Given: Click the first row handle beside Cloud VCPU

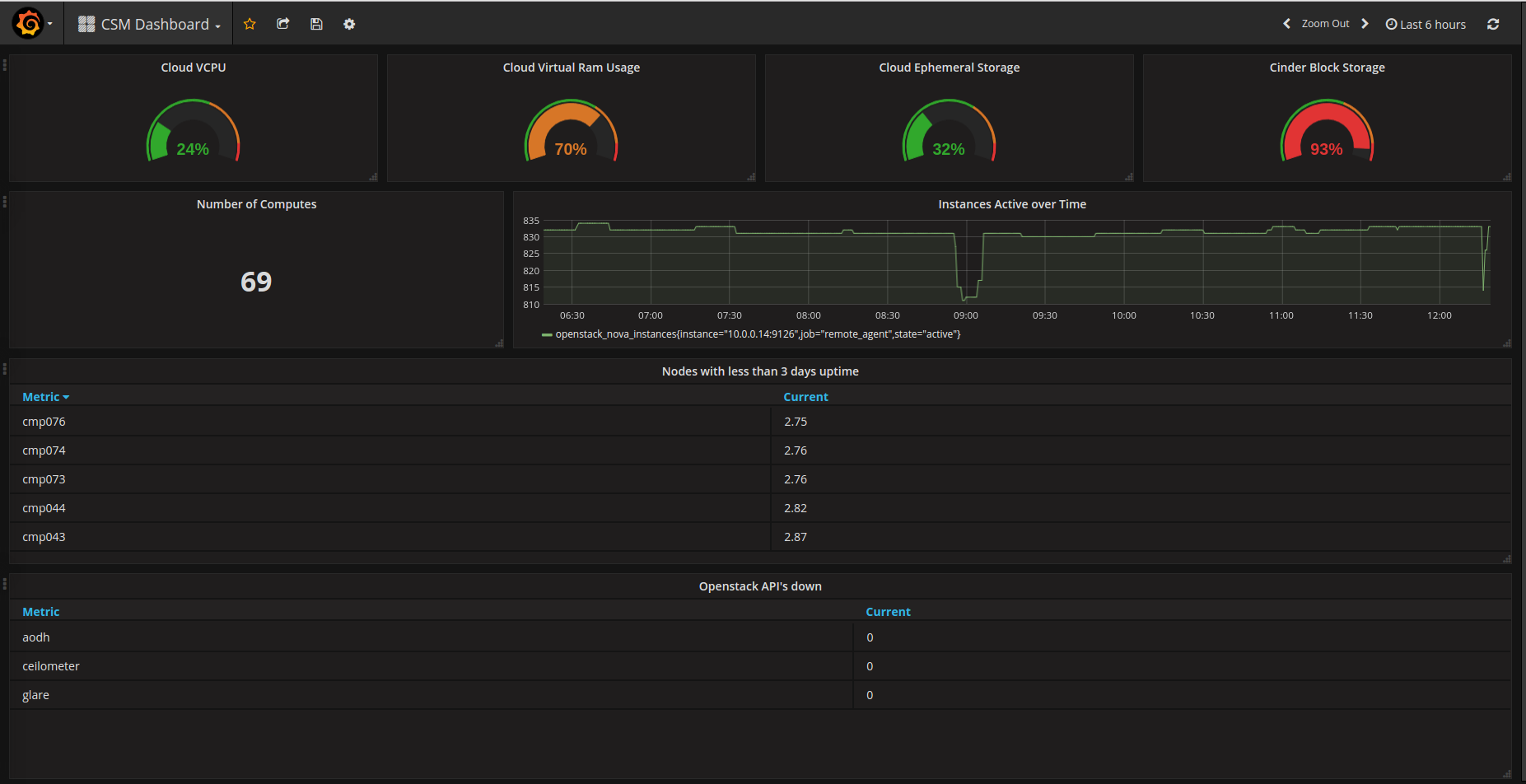Looking at the screenshot, I should tap(4, 64).
